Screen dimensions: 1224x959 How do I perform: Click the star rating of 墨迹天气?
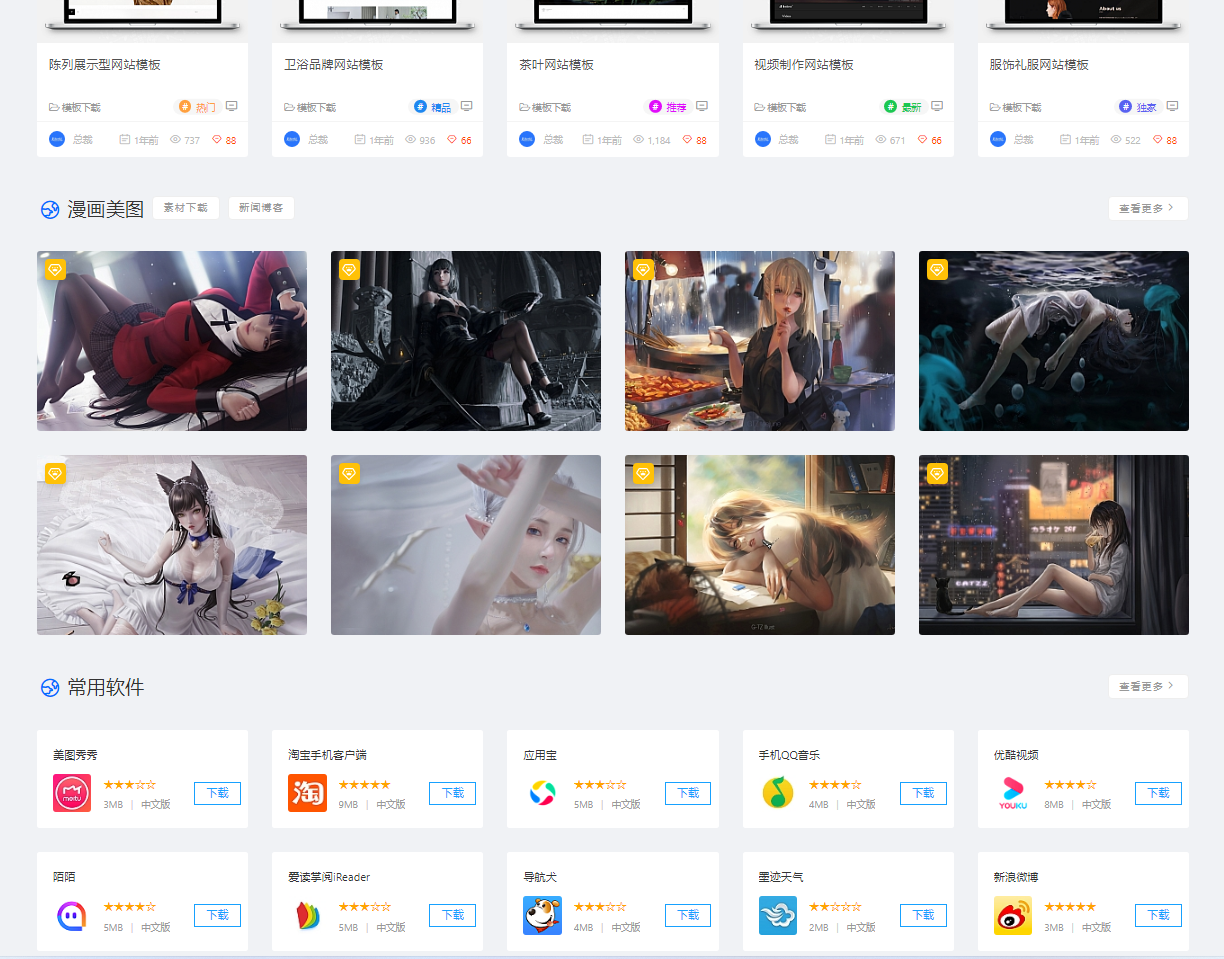coord(835,907)
